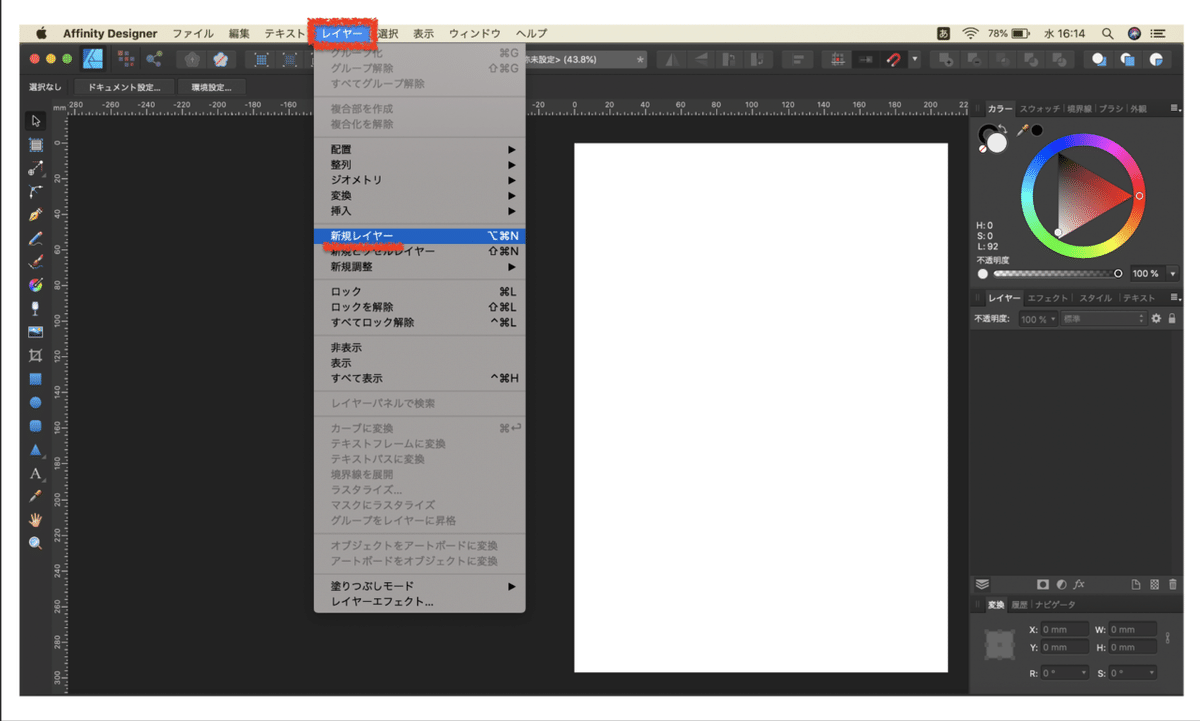Viewport: 1200px width, 721px height.
Task: Select the Move tool arrow
Action: 35,121
